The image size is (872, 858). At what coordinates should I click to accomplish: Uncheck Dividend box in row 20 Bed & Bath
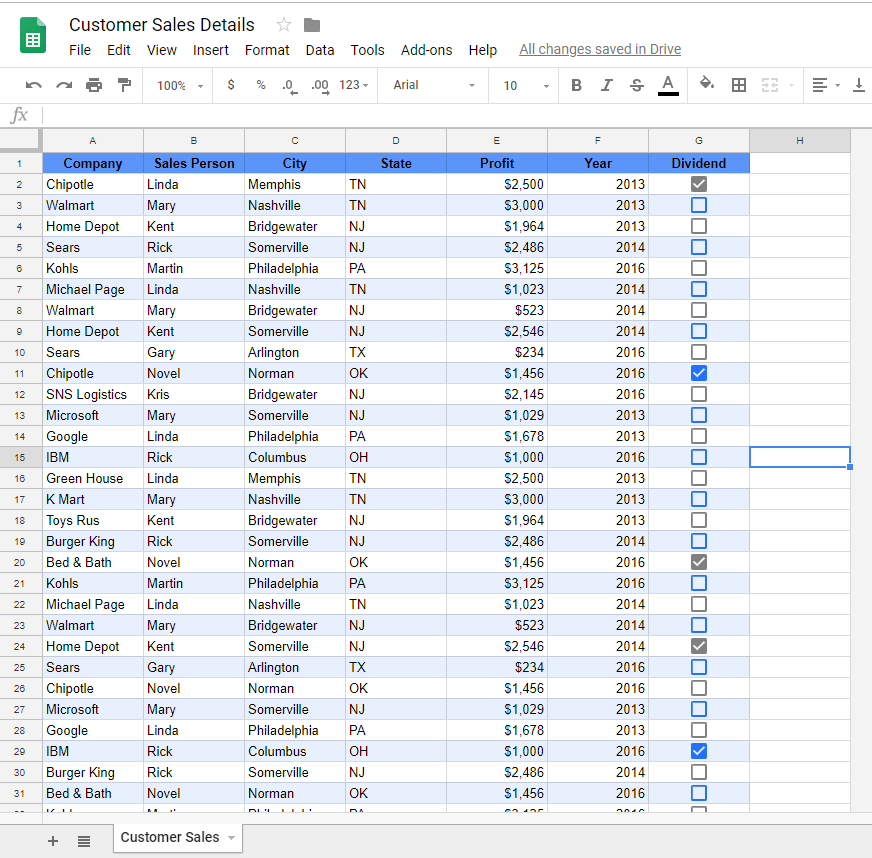point(698,562)
